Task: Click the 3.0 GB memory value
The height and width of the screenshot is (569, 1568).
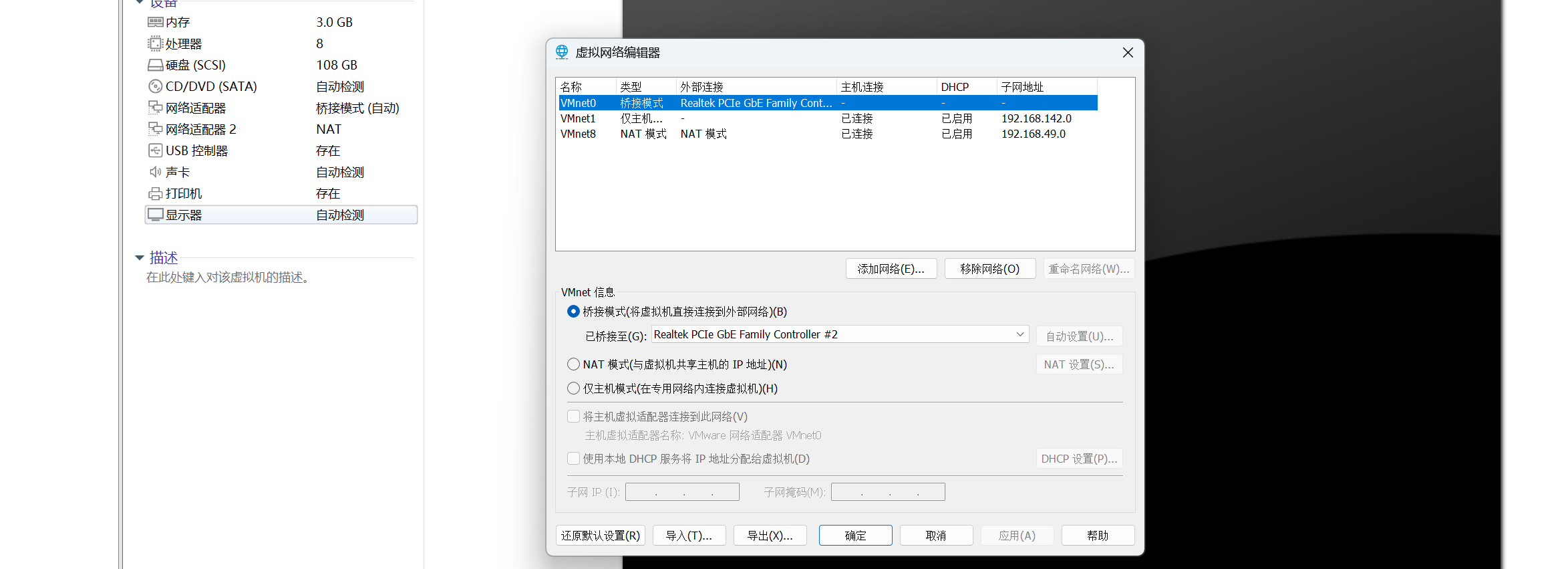Action: point(334,22)
